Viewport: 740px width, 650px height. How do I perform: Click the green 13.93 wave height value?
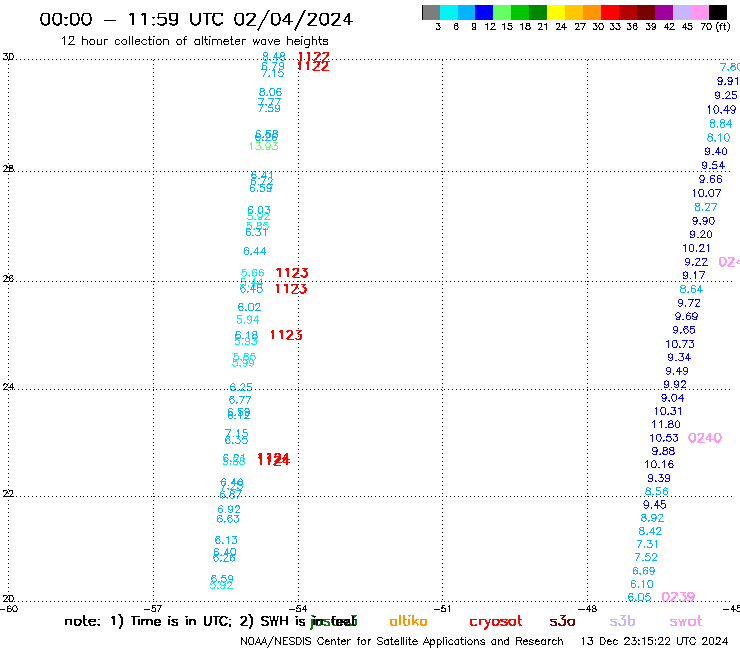coord(263,146)
